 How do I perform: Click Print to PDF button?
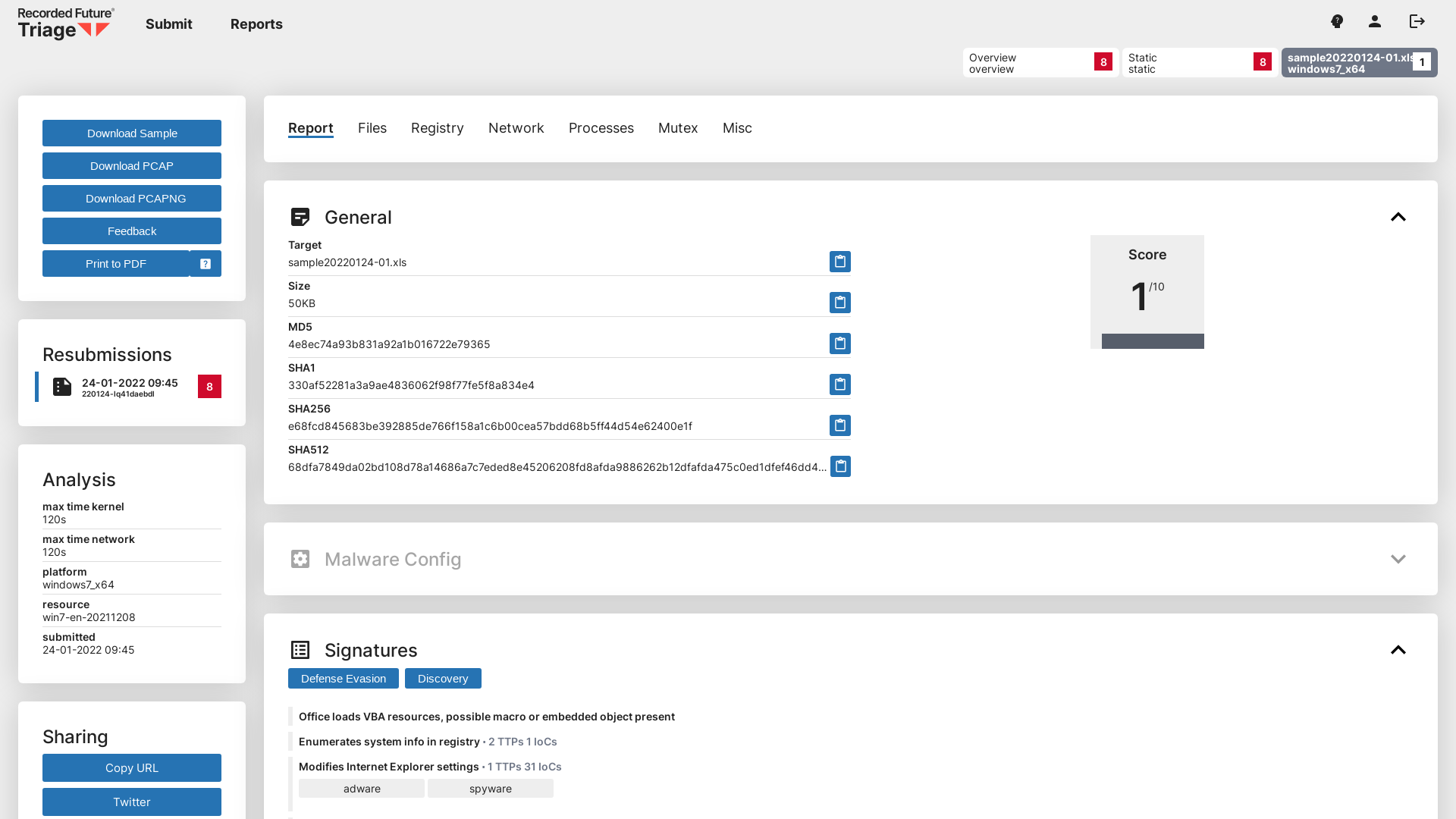116,264
